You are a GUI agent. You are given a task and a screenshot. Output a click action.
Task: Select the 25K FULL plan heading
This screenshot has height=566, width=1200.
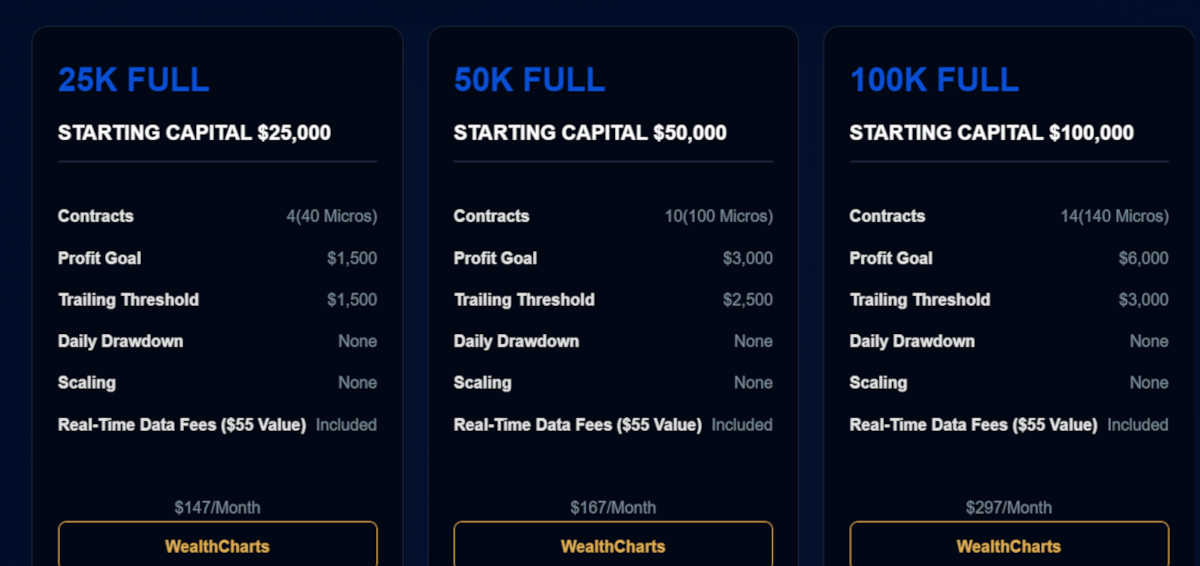click(x=134, y=80)
